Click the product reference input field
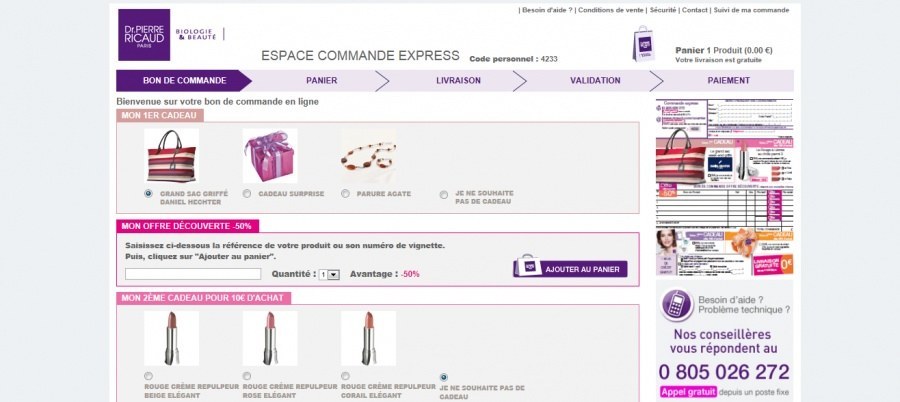Viewport: 900px width, 402px height. pos(193,274)
